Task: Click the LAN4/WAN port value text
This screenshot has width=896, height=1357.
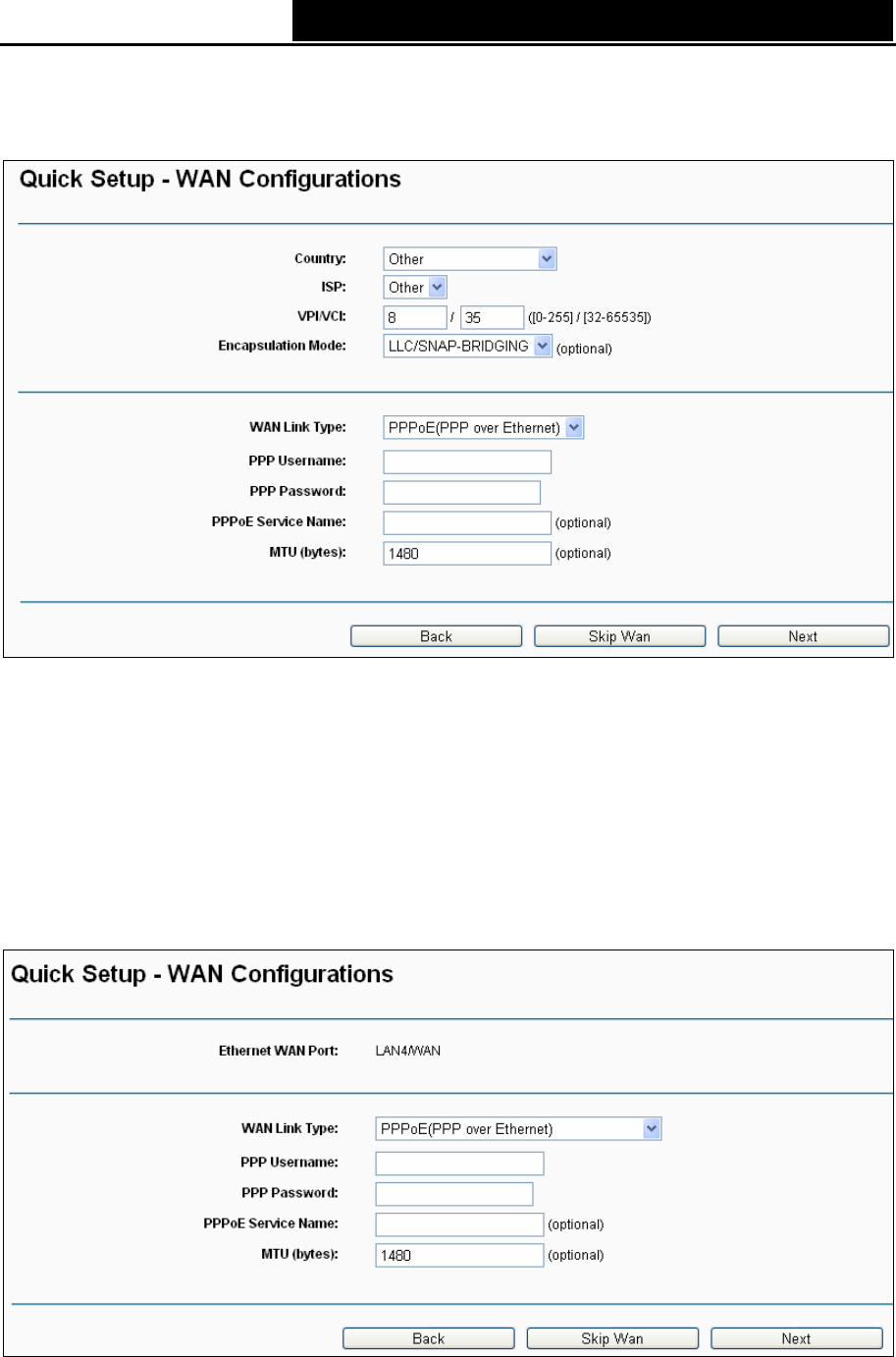Action: (x=408, y=1051)
